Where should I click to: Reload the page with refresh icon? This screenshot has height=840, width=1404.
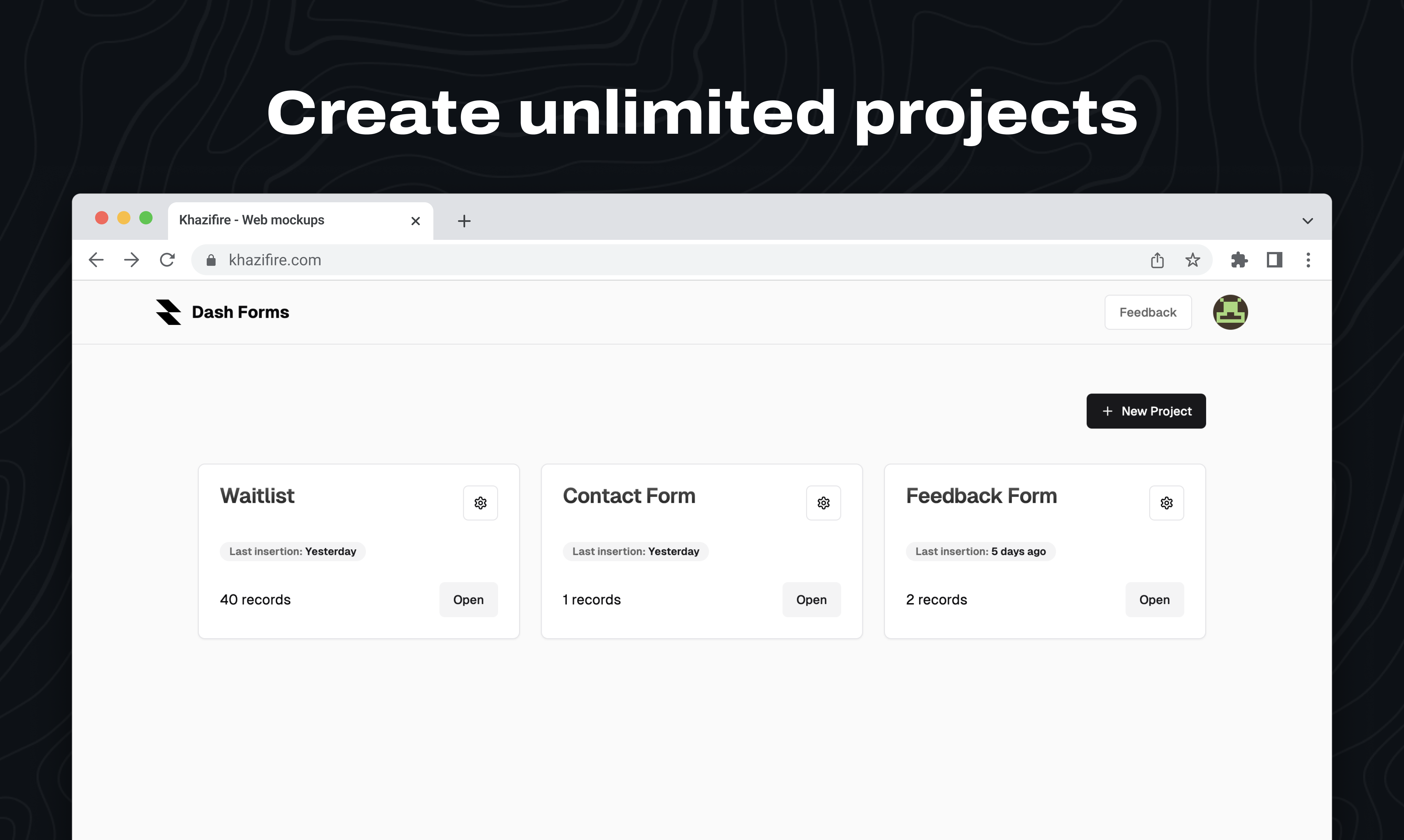click(167, 260)
